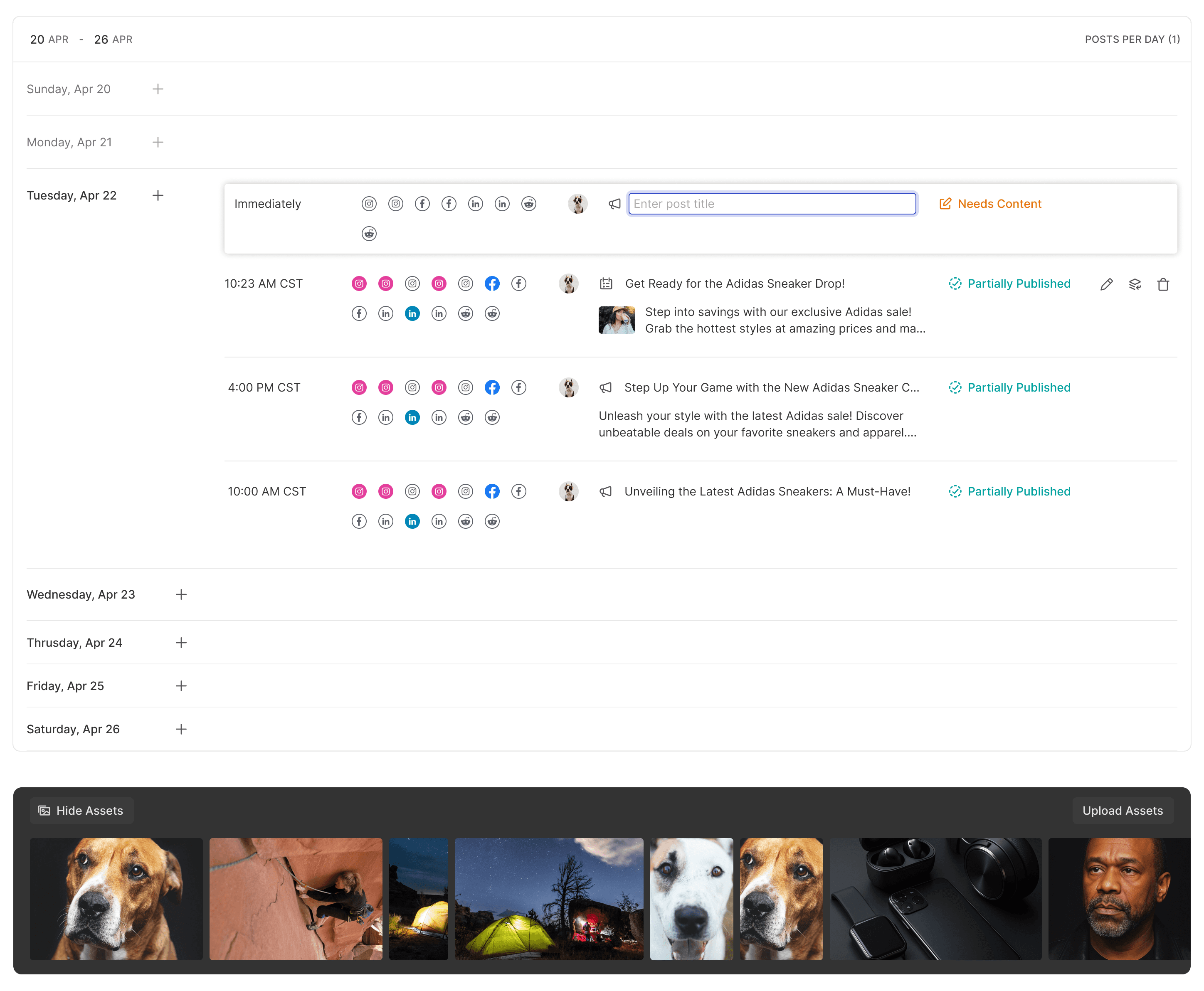Open the Posts Per Day setting
1204x991 pixels.
tap(1132, 39)
